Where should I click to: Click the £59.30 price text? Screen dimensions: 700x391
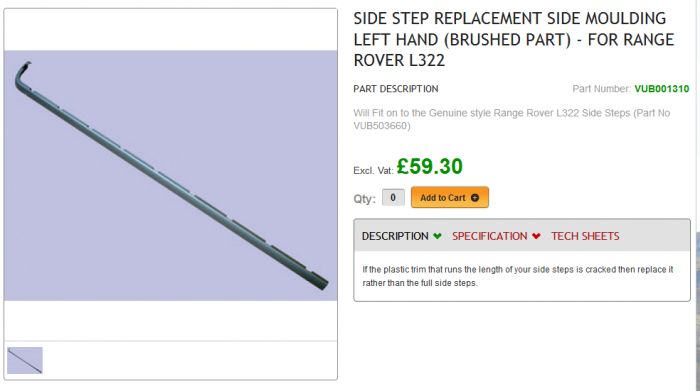pyautogui.click(x=429, y=166)
